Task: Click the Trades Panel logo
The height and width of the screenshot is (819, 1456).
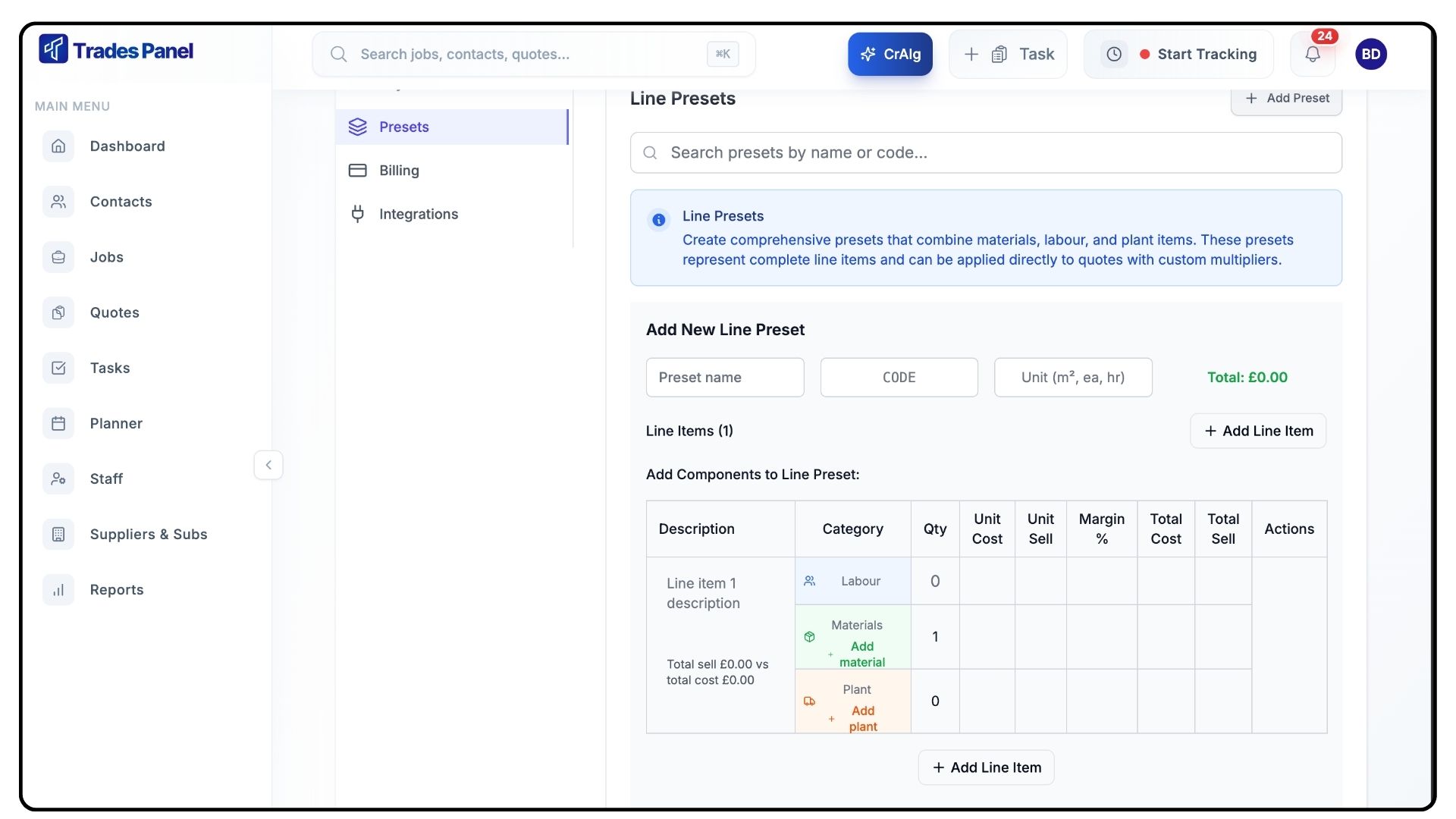Action: click(x=116, y=51)
